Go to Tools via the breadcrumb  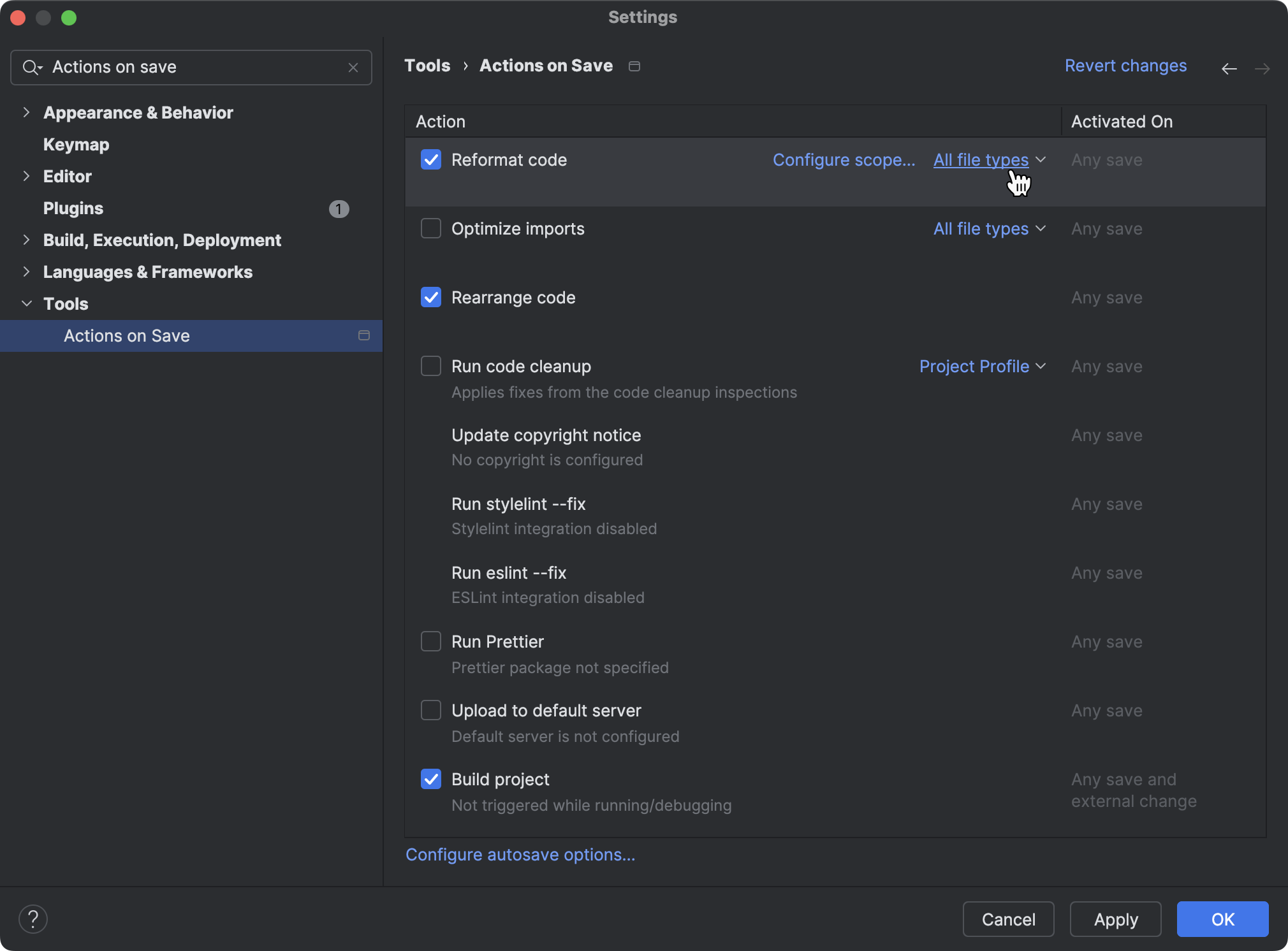[x=427, y=66]
